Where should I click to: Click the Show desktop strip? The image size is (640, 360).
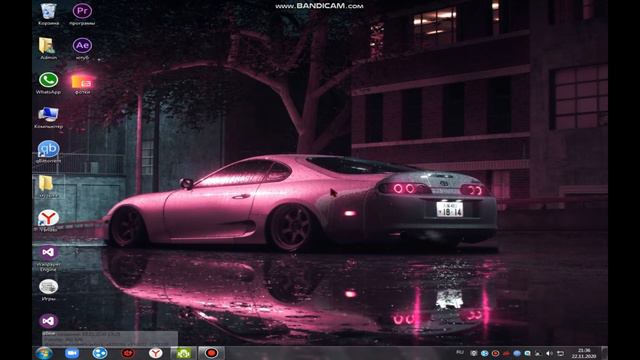[x=604, y=353]
